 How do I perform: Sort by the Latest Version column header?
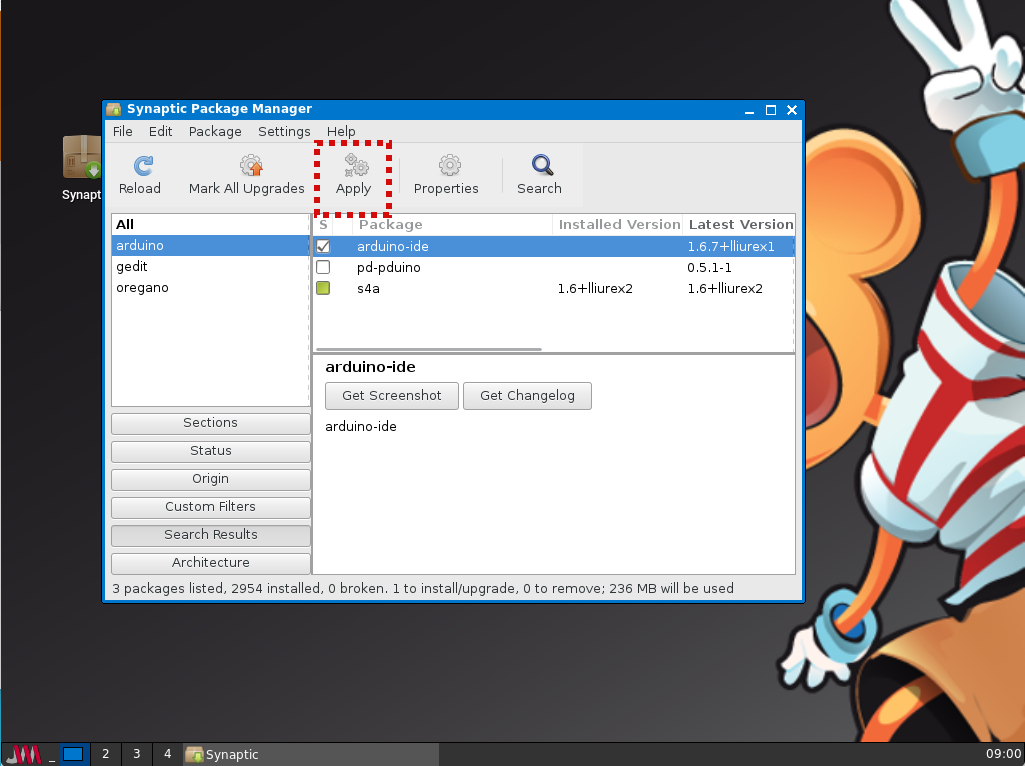pos(739,225)
